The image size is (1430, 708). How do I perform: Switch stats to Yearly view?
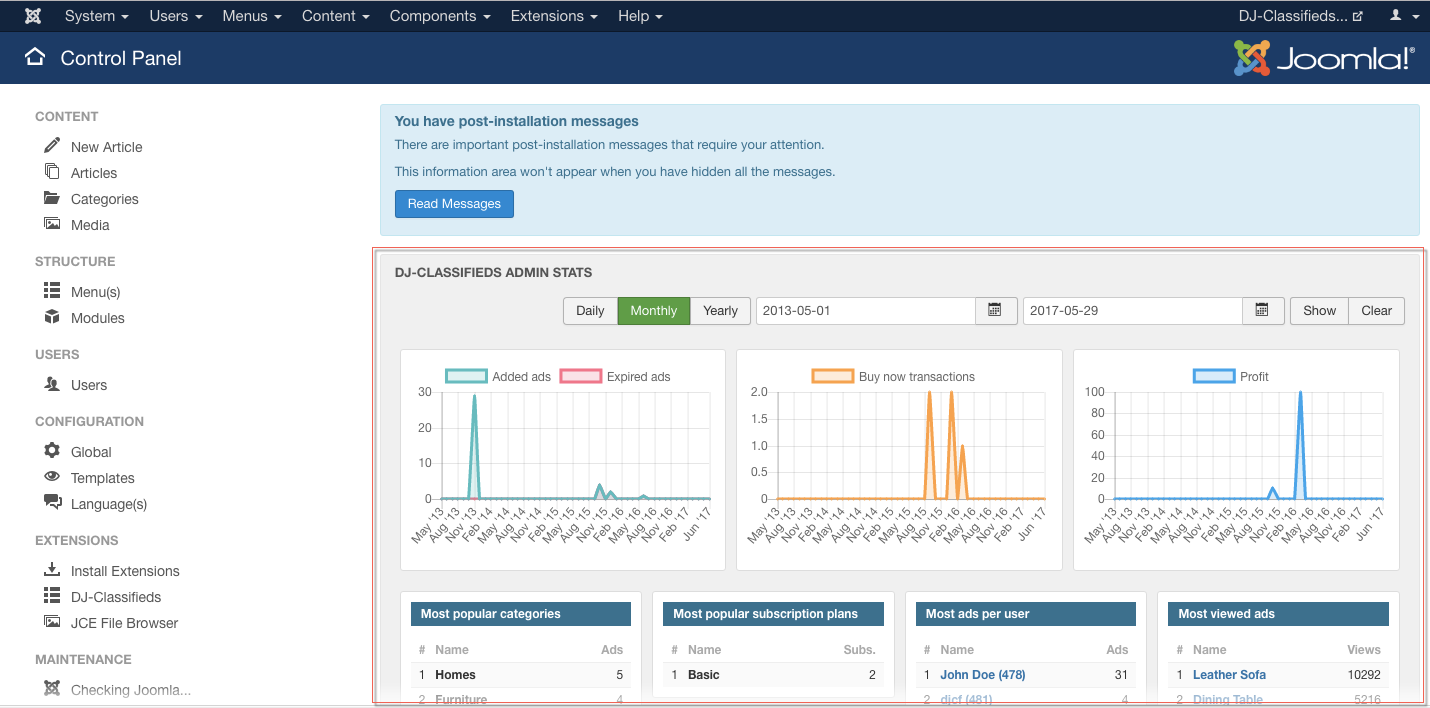click(x=720, y=311)
